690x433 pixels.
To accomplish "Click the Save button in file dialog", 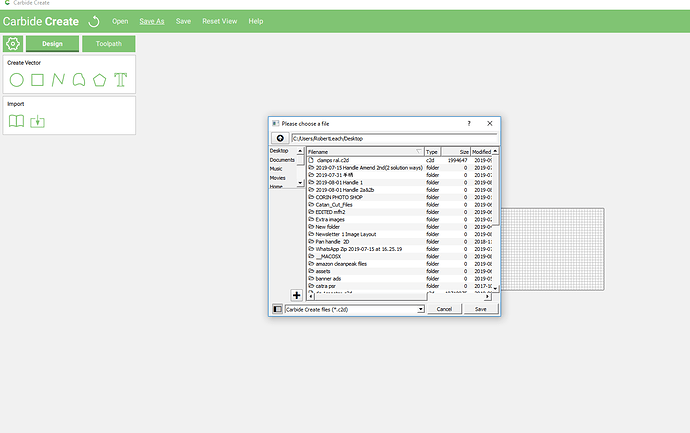I will 481,309.
